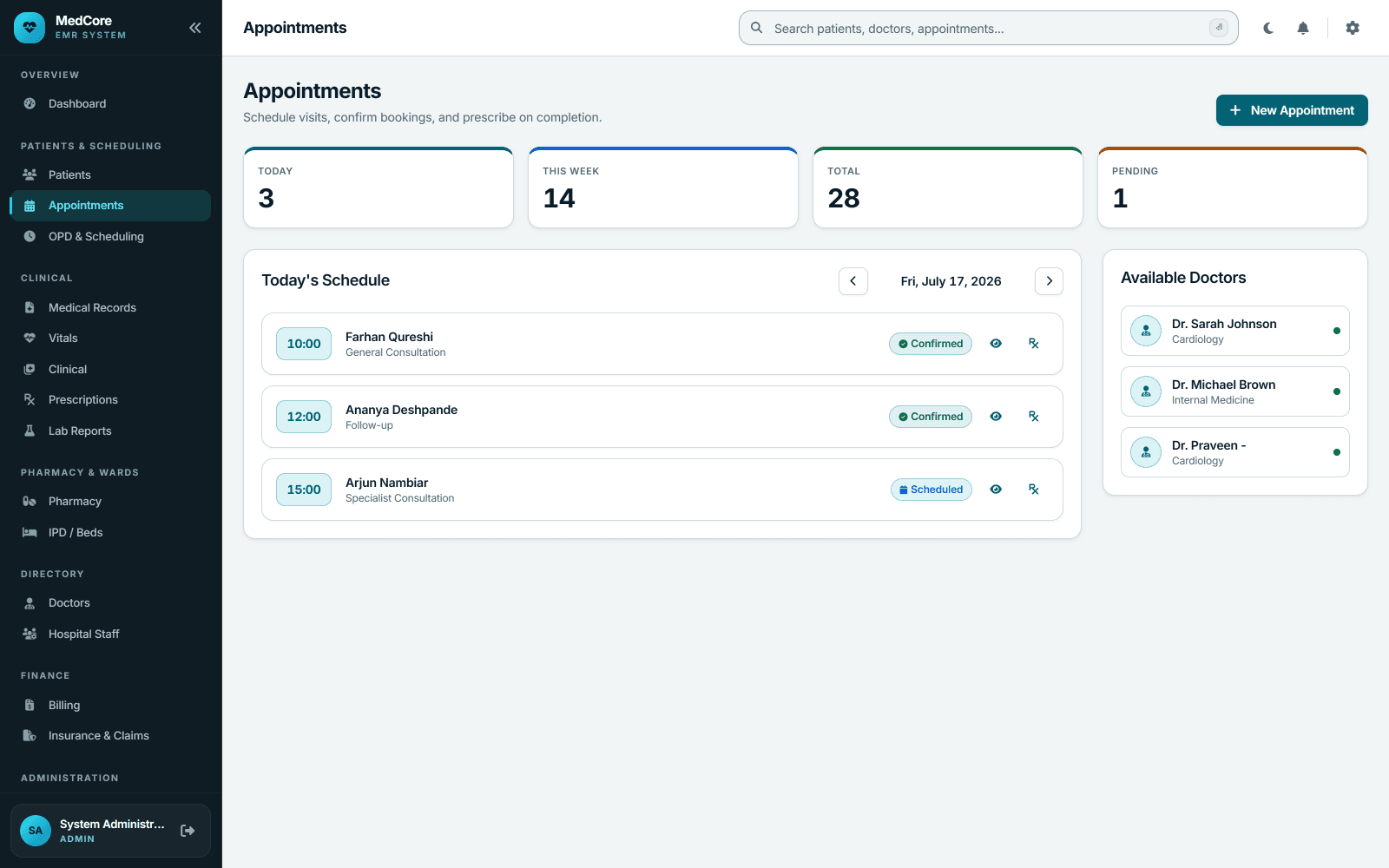1389x868 pixels.
Task: Go to previous day in schedule
Action: coord(853,281)
